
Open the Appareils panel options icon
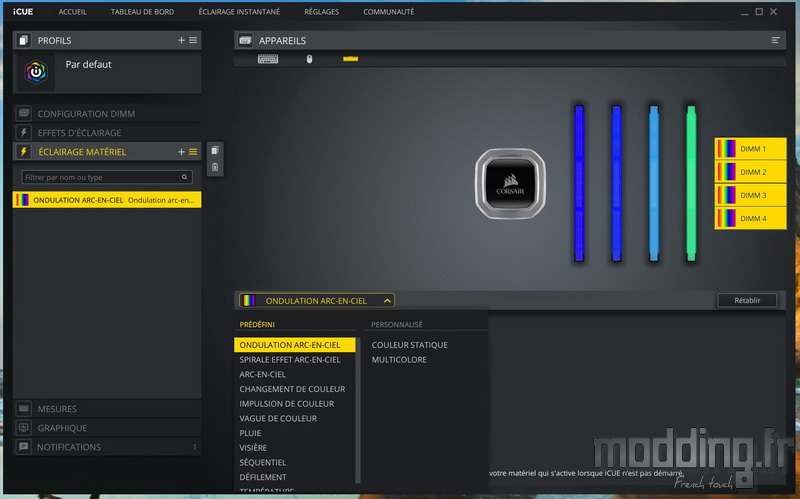coord(776,40)
